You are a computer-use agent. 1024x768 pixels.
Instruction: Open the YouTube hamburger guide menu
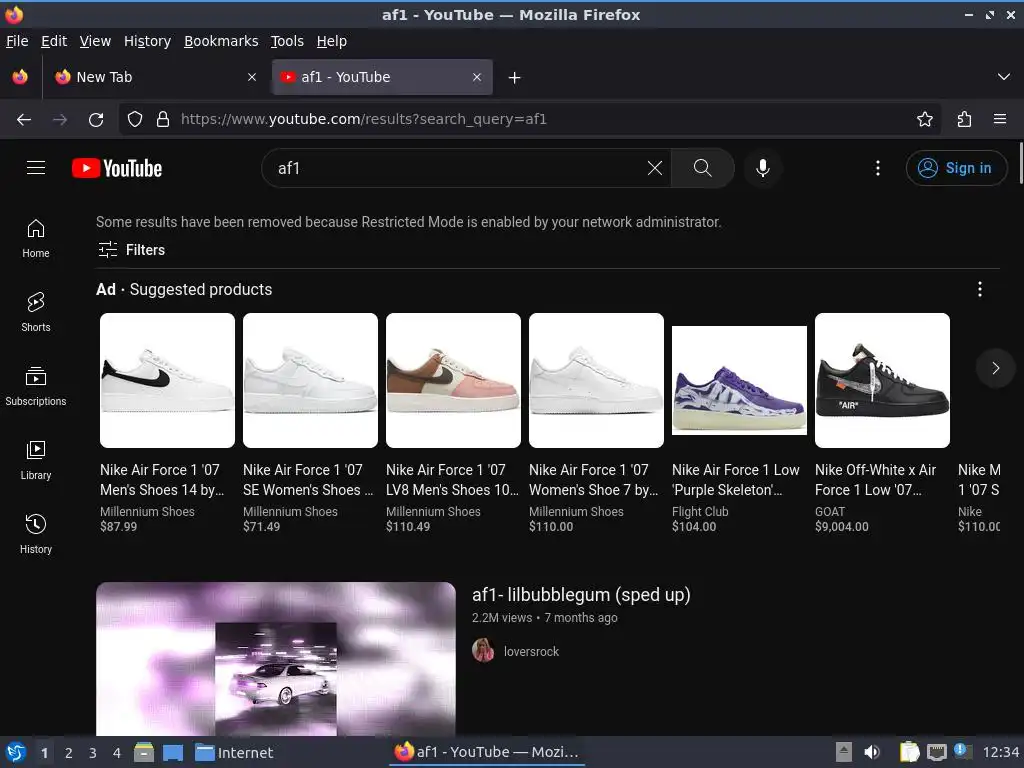(x=36, y=168)
